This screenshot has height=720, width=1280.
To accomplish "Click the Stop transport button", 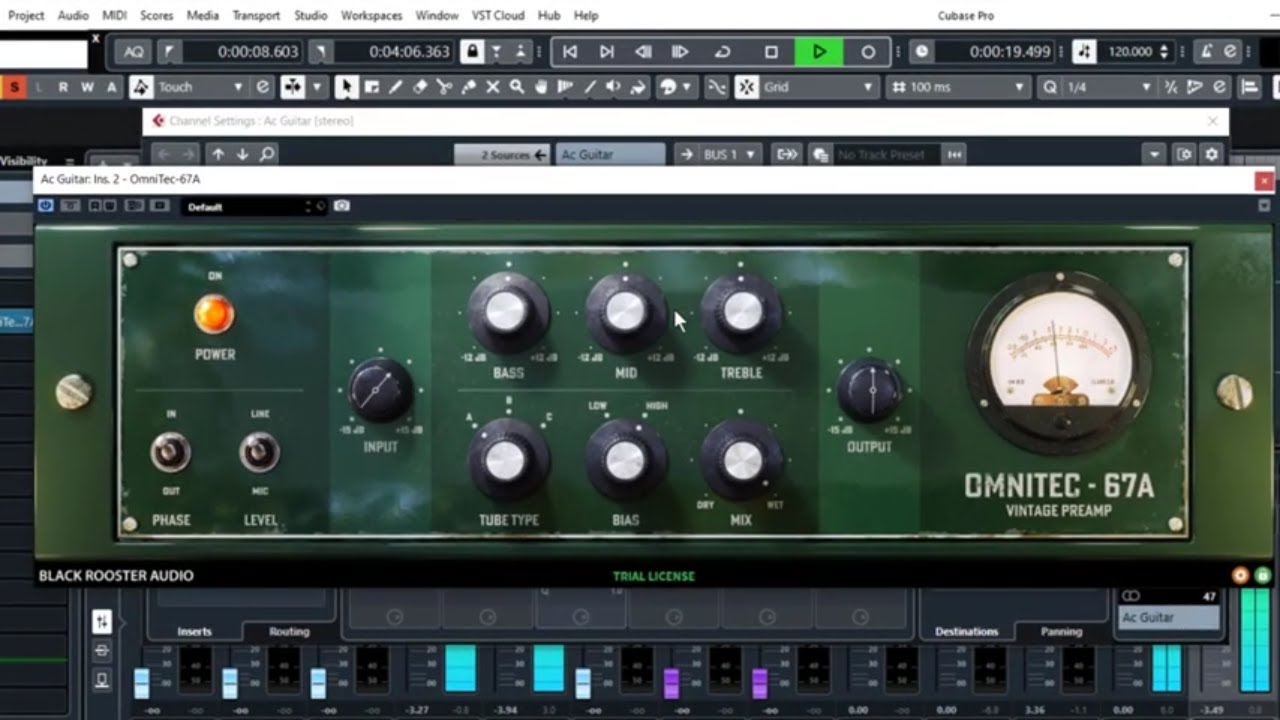I will click(771, 52).
